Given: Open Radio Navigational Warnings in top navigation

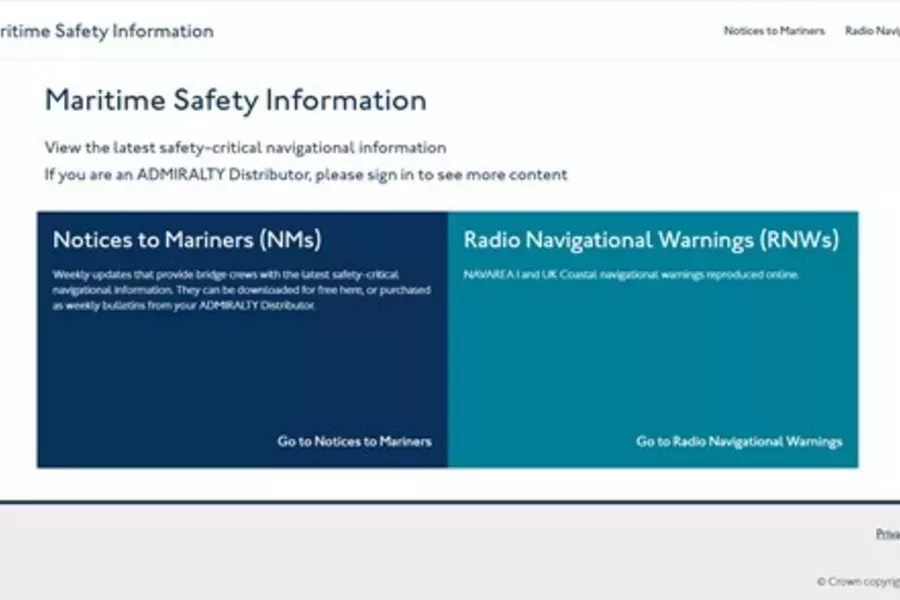Looking at the screenshot, I should click(x=872, y=31).
